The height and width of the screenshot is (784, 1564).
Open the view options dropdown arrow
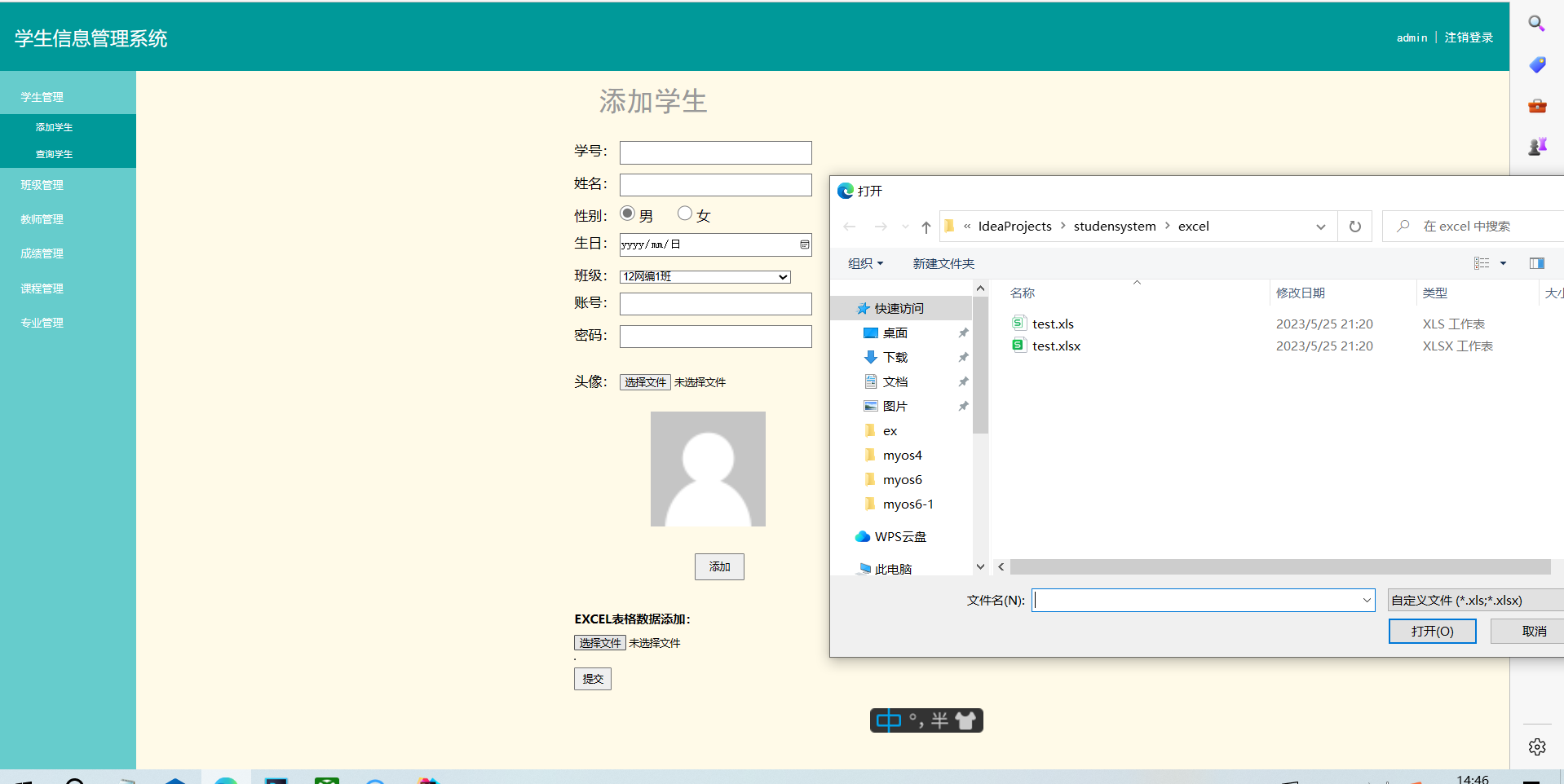1503,263
